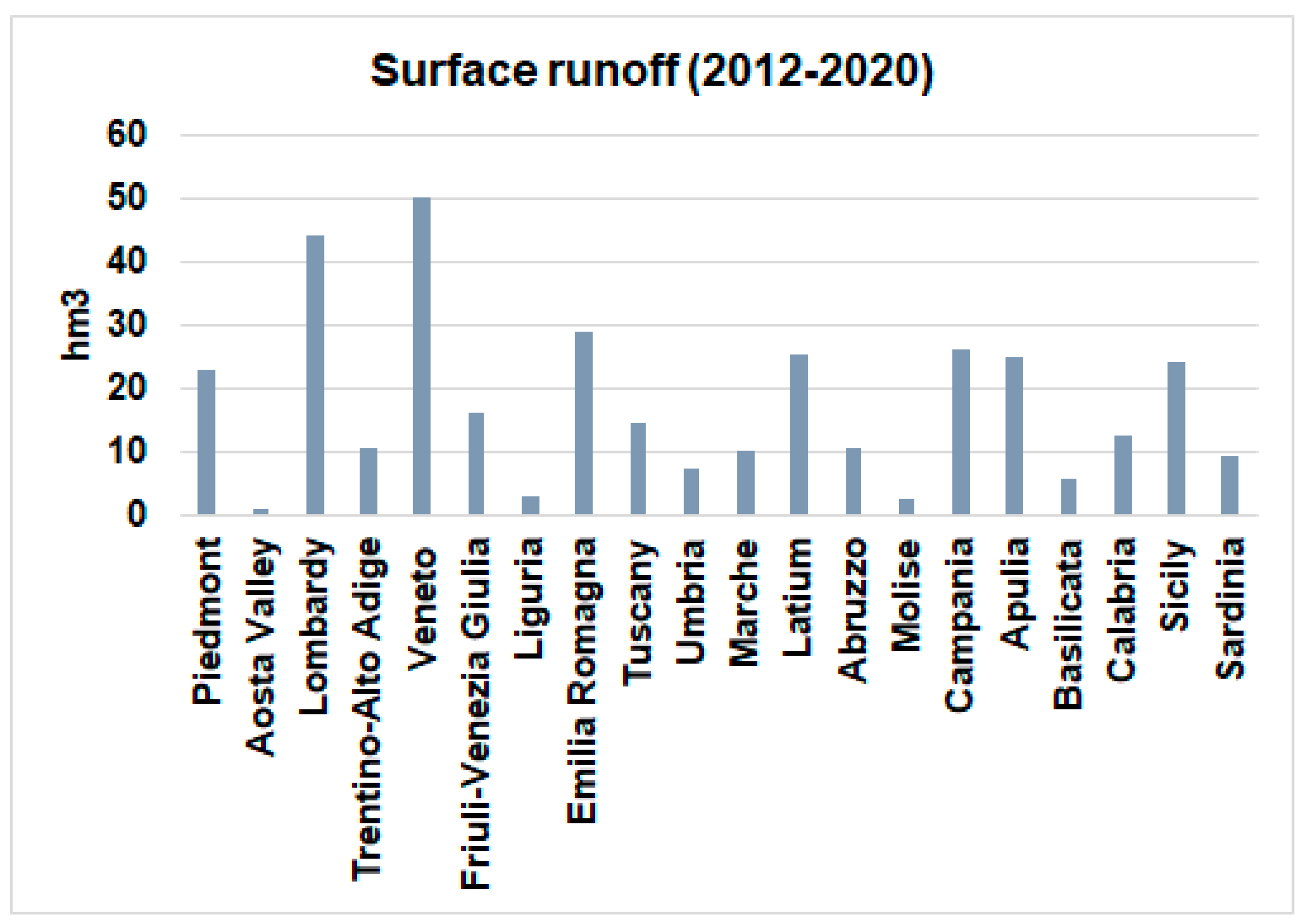
Task: Click the Trentino-Alto Adige axis label
Action: tap(367, 709)
